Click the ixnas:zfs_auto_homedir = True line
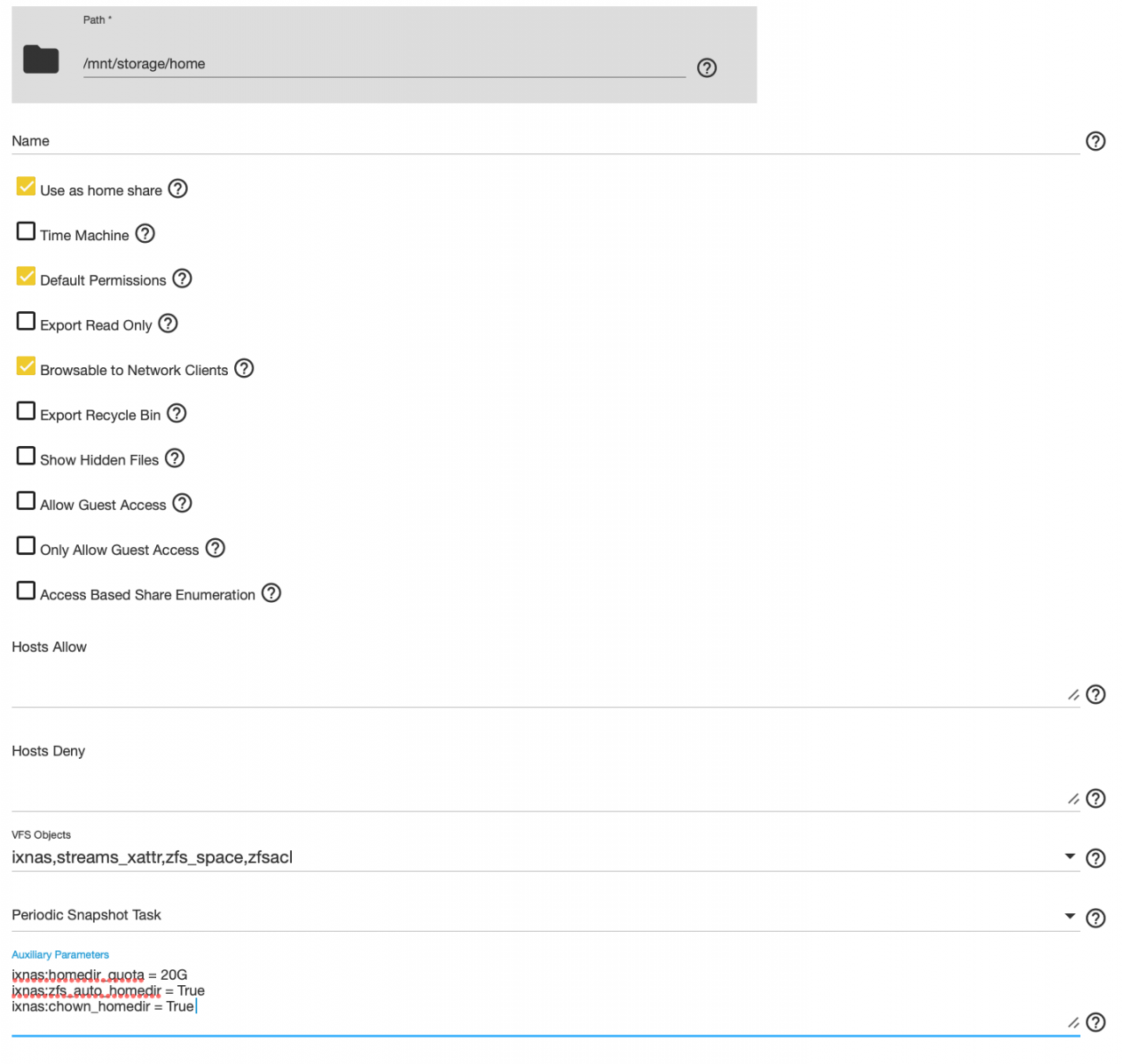Screen dimensions: 1123x1064 click(x=108, y=990)
